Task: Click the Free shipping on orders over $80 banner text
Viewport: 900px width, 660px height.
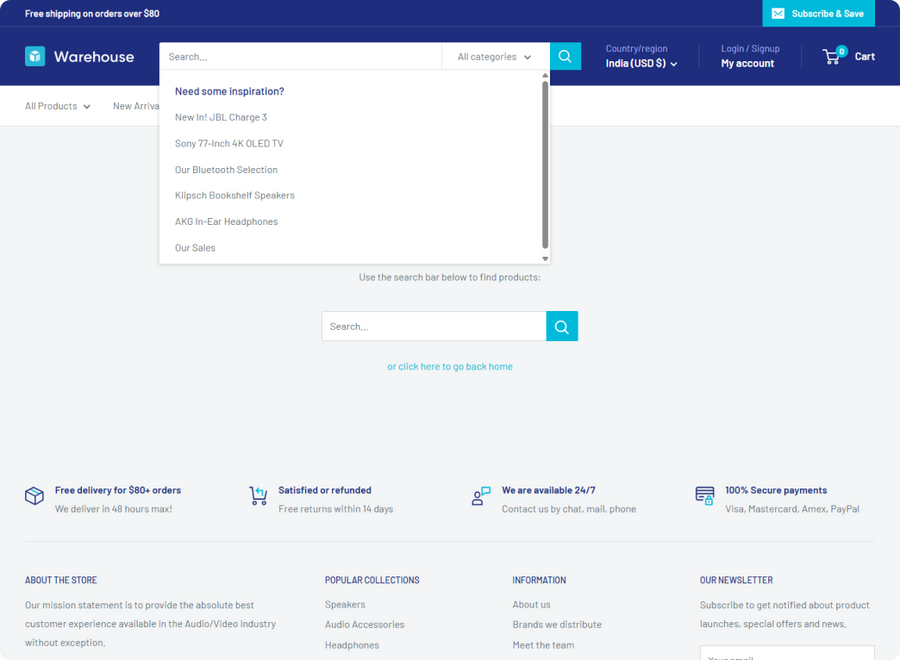Action: pos(92,13)
